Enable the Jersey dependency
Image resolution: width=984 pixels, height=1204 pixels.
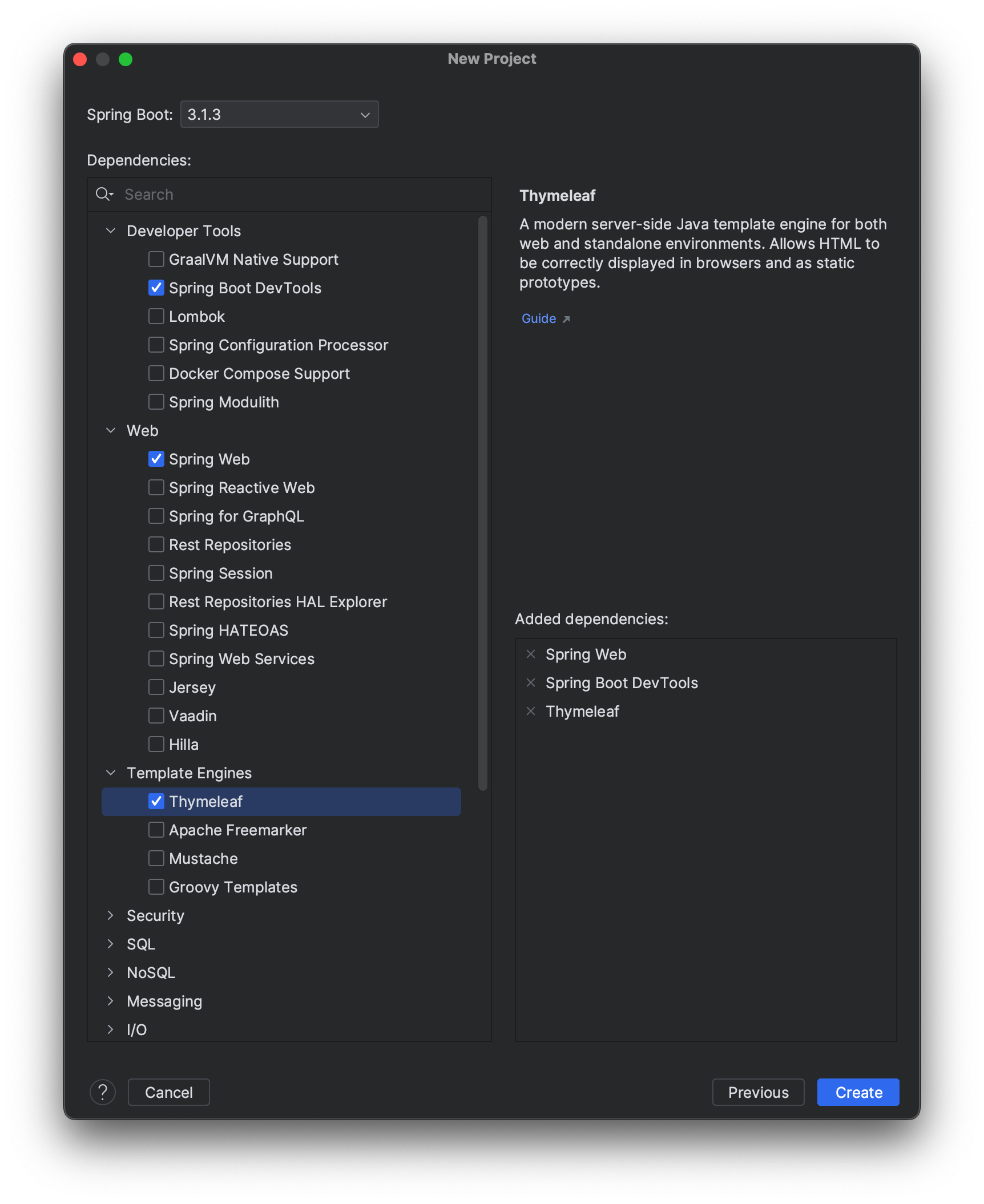[156, 687]
